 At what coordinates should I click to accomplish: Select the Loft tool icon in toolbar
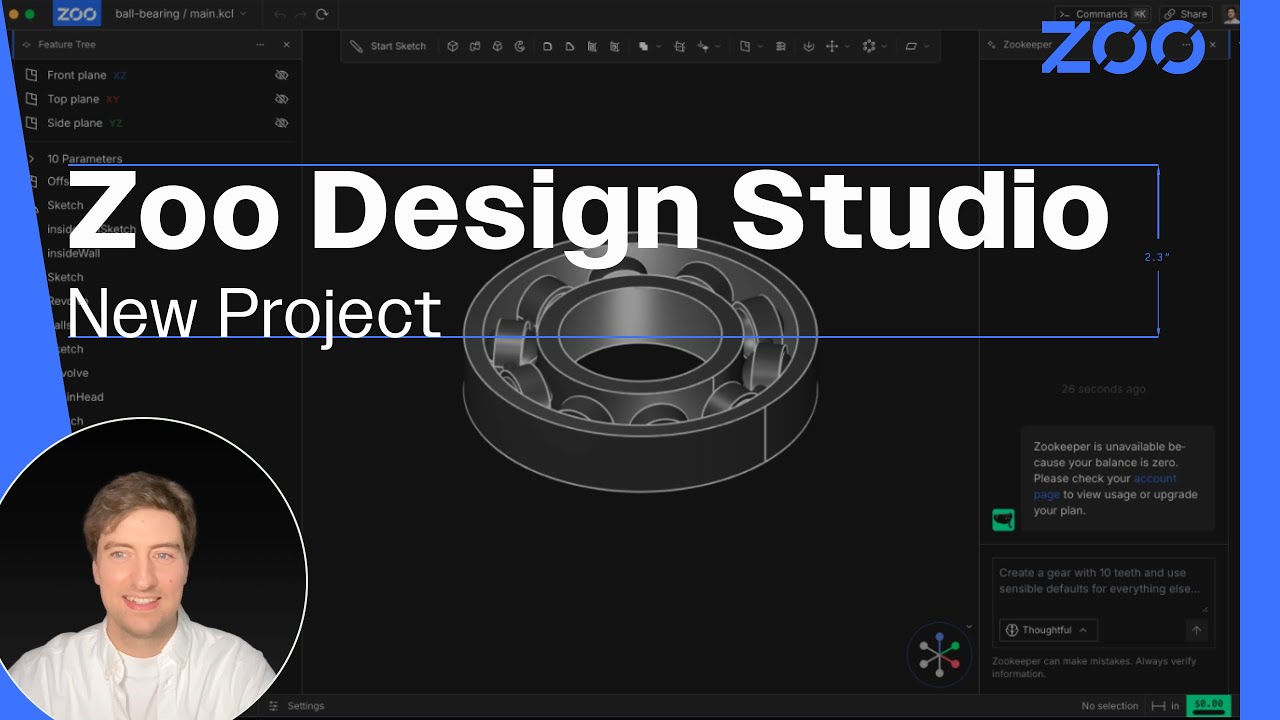pos(497,46)
